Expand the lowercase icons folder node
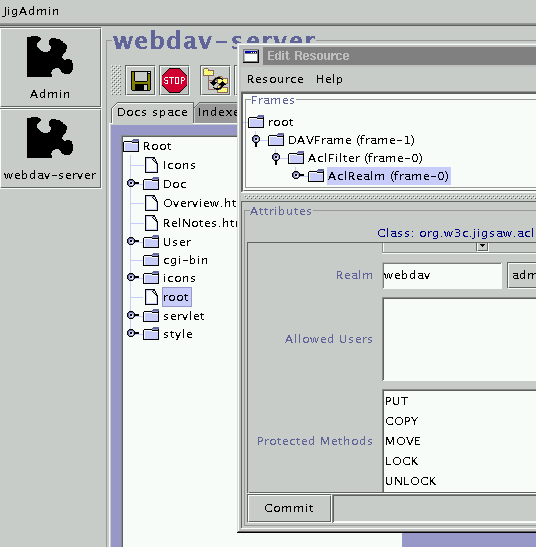 click(132, 277)
